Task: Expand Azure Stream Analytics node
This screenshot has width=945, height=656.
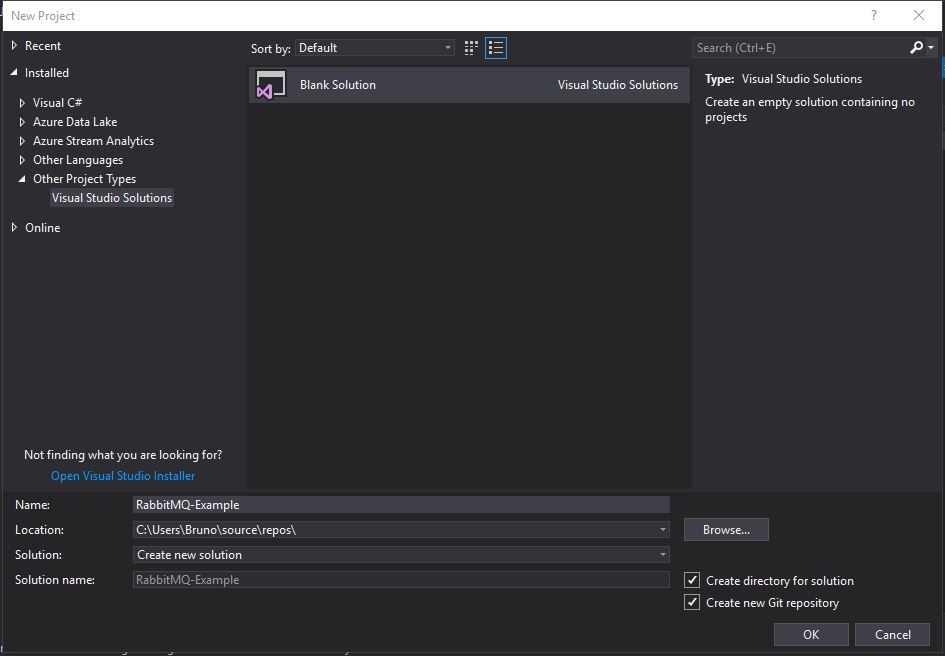Action: [x=22, y=141]
